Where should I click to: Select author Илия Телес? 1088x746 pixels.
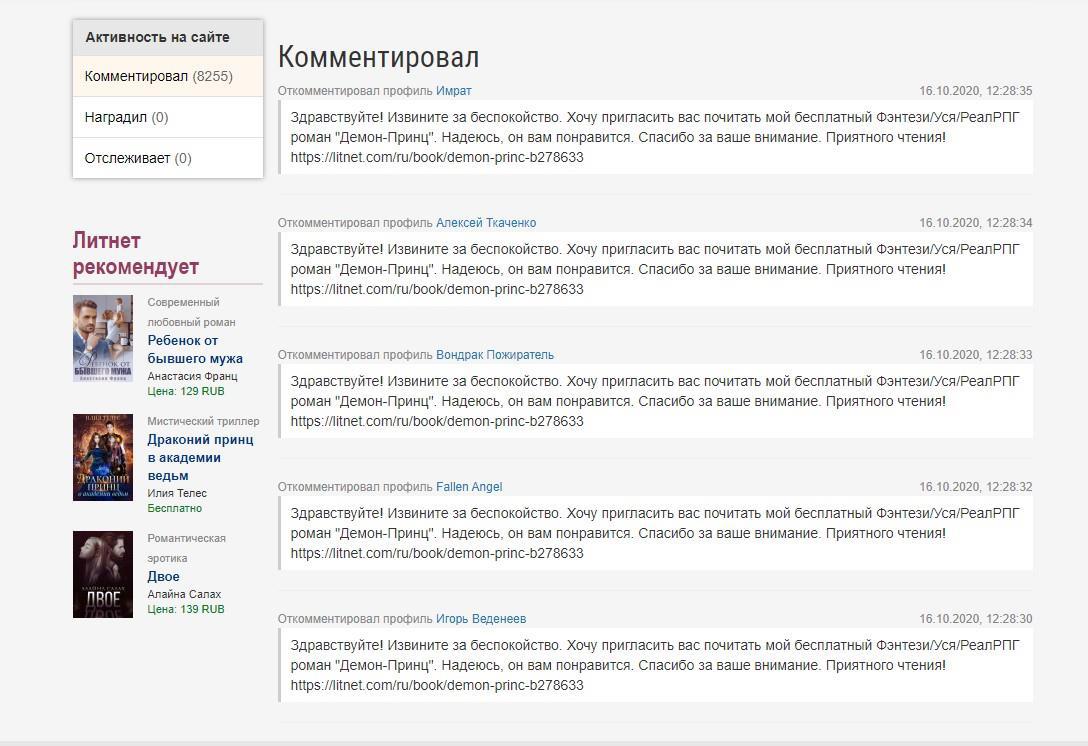coord(177,493)
